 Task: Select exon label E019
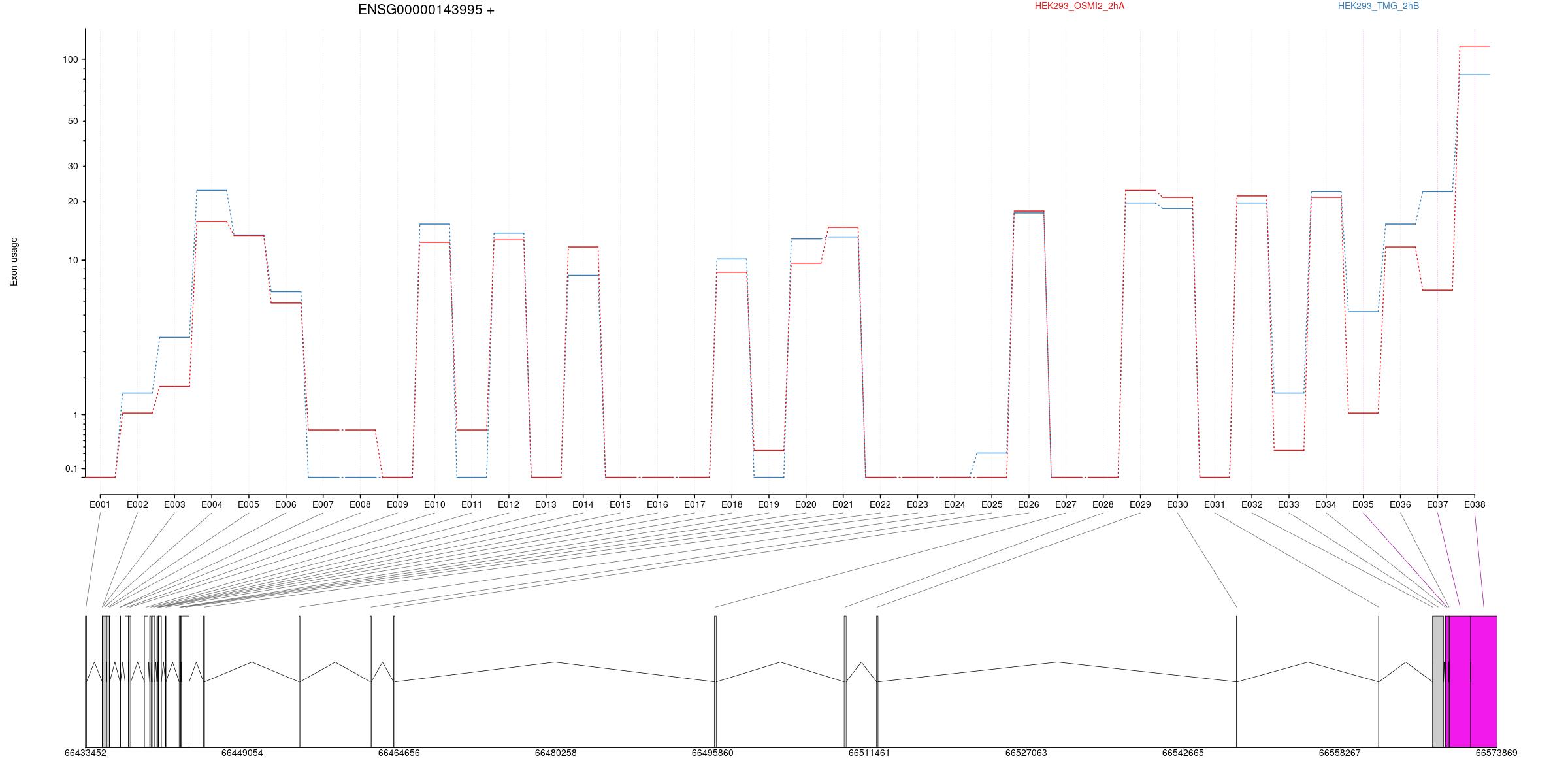click(768, 504)
